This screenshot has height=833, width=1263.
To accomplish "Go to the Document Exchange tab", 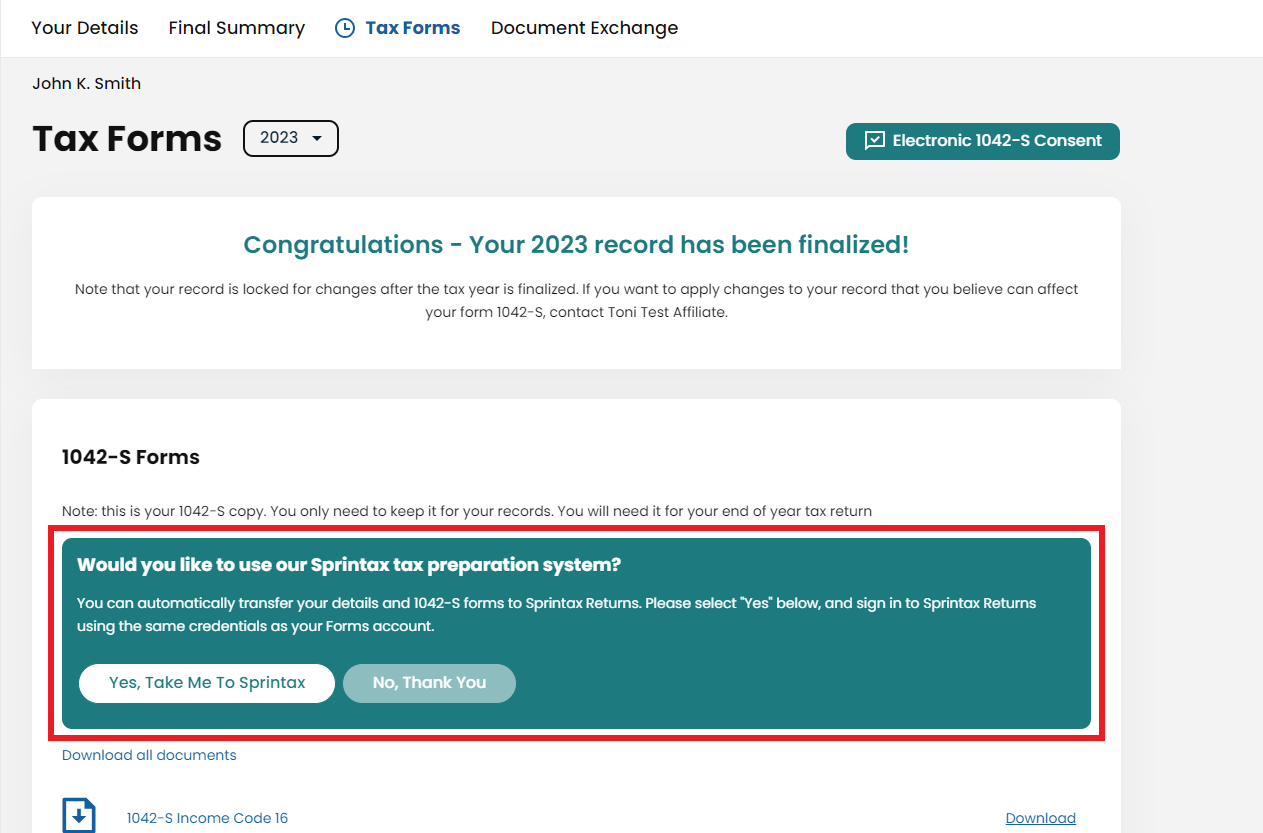I will 584,28.
